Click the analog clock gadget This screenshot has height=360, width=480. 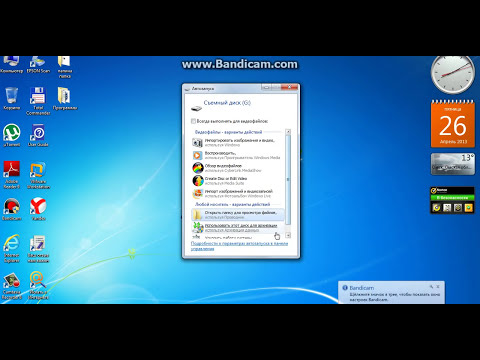[453, 75]
